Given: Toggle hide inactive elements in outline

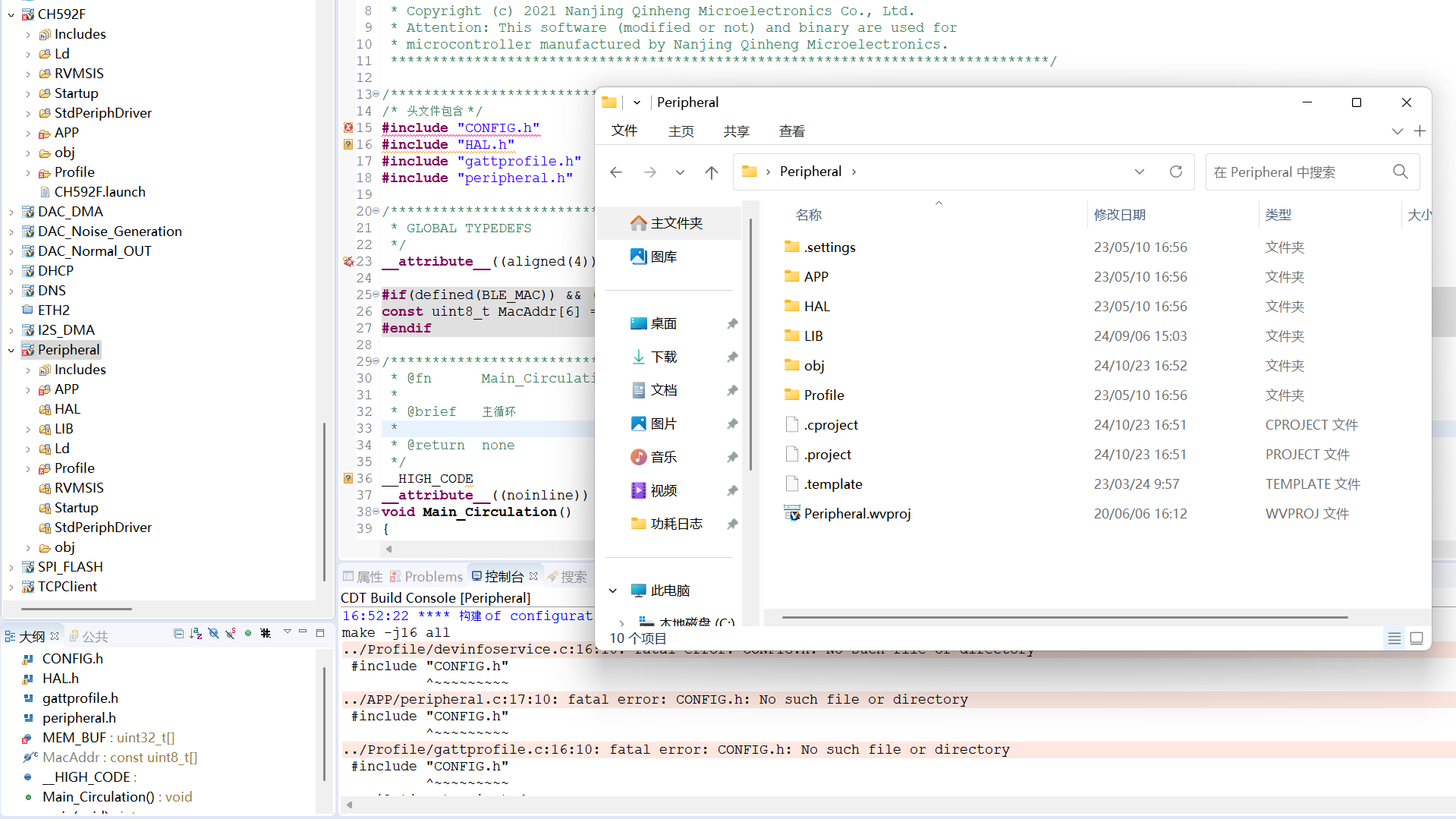Looking at the screenshot, I should [266, 634].
